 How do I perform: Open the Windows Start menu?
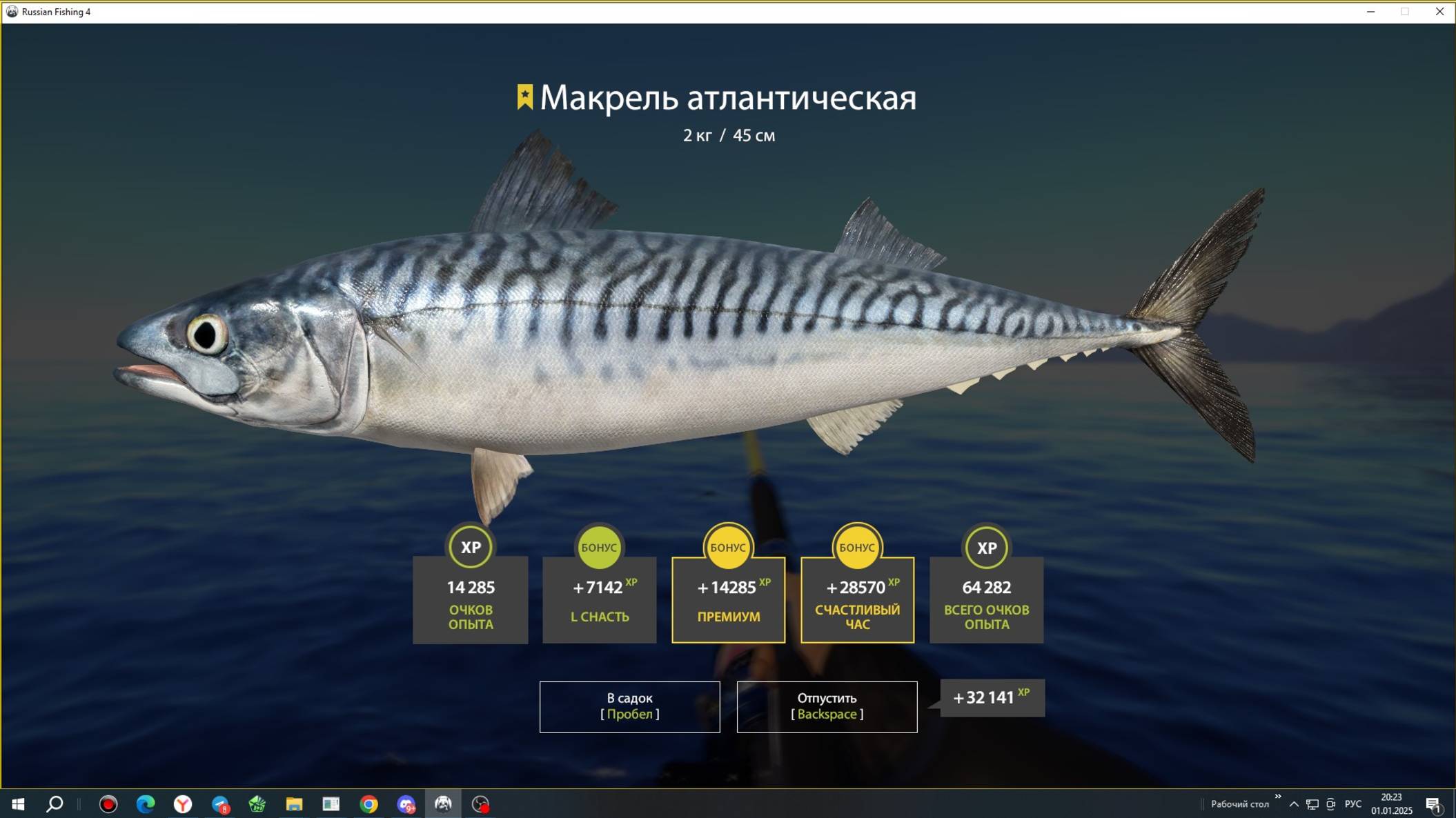tap(18, 804)
